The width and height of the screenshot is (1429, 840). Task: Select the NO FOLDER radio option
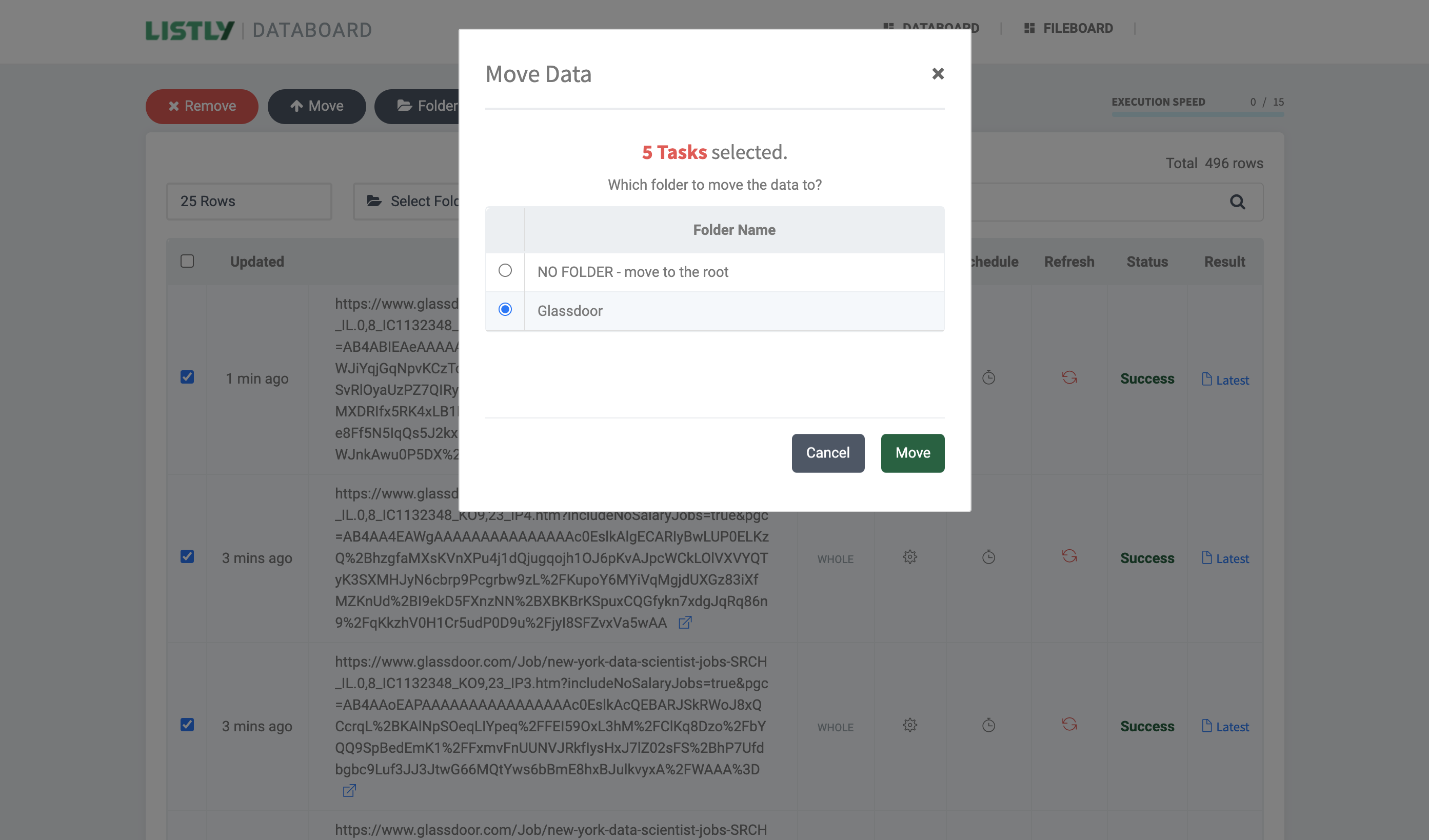point(505,271)
